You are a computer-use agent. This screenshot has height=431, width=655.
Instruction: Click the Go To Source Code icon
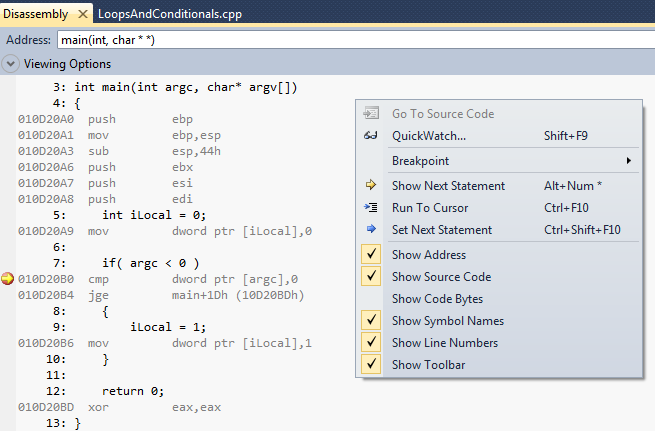372,114
